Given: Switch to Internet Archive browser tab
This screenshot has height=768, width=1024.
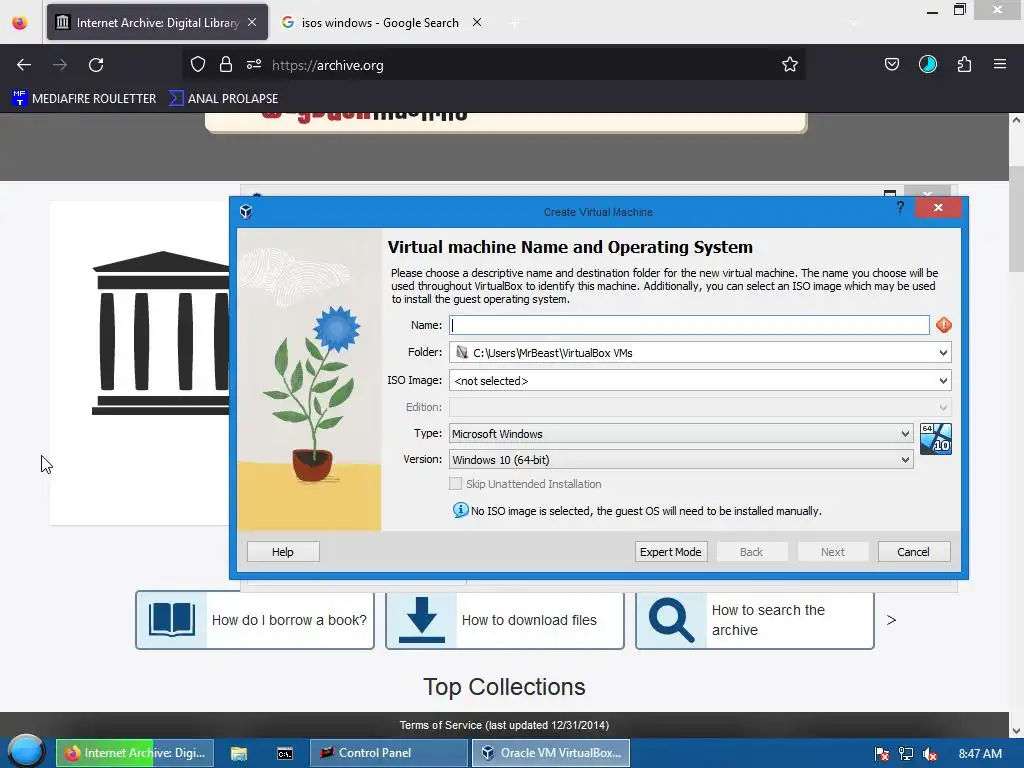Looking at the screenshot, I should [157, 22].
